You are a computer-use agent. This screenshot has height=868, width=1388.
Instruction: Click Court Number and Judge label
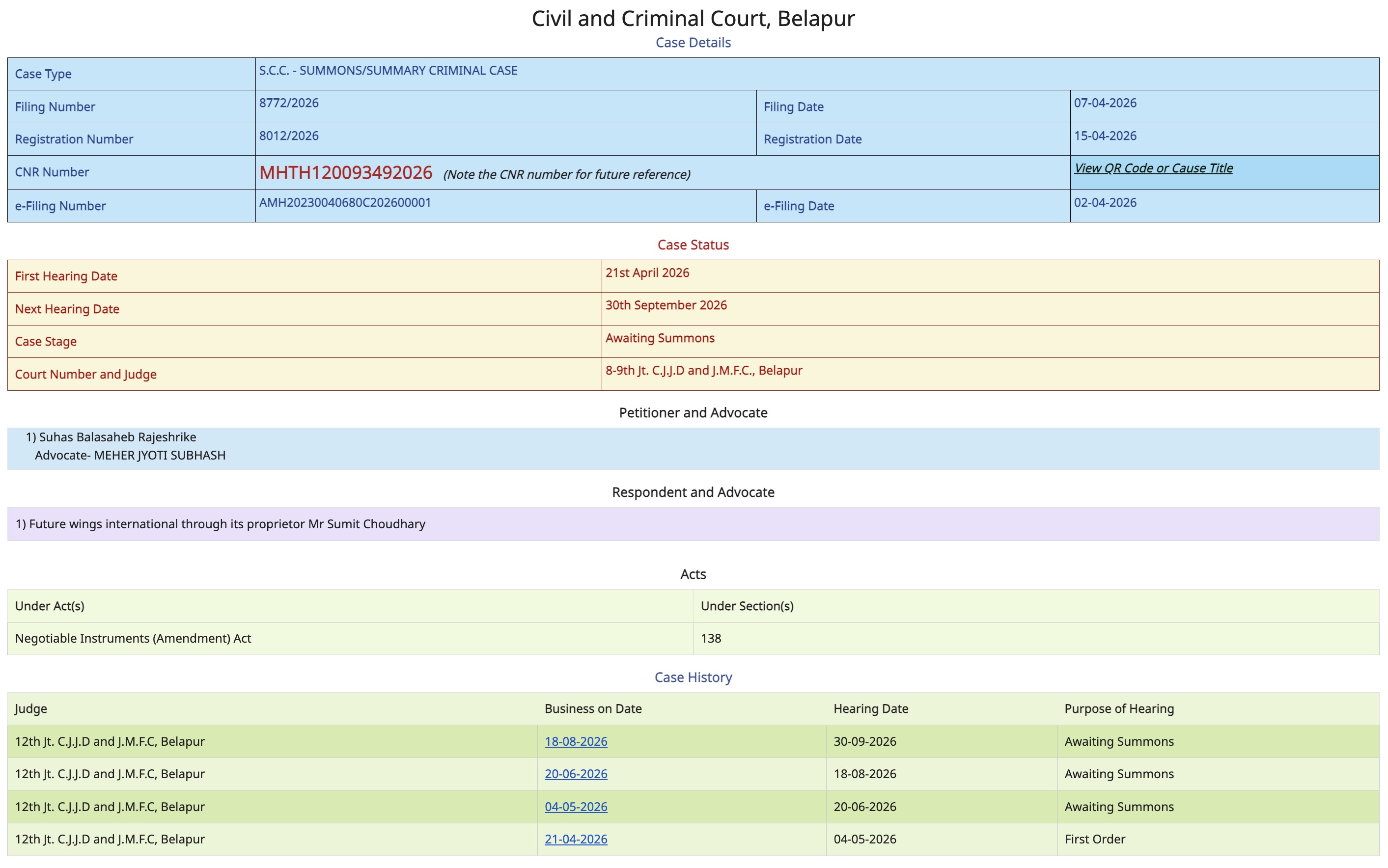(85, 374)
